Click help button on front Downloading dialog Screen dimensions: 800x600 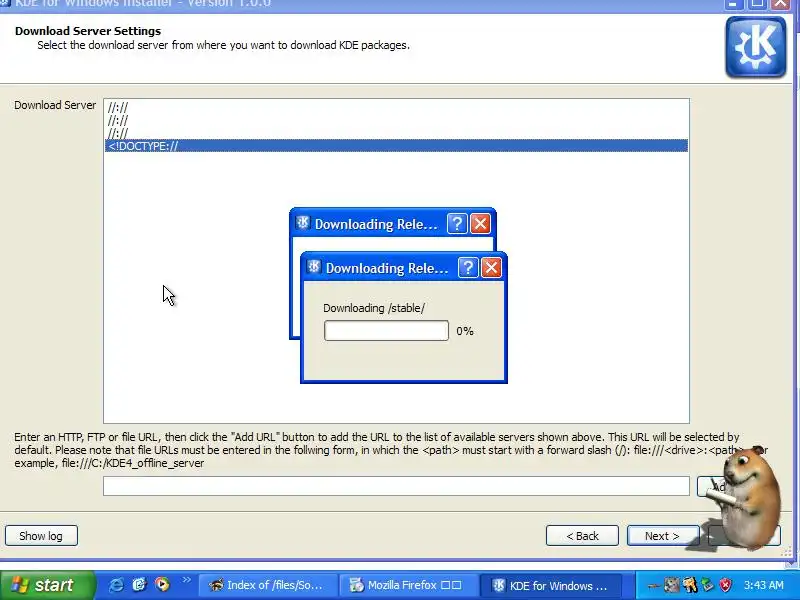[468, 268]
